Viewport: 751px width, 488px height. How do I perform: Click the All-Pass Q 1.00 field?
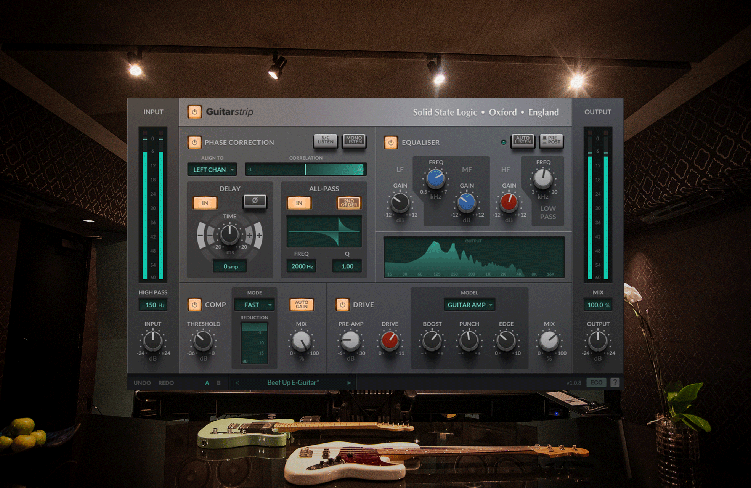(x=347, y=266)
